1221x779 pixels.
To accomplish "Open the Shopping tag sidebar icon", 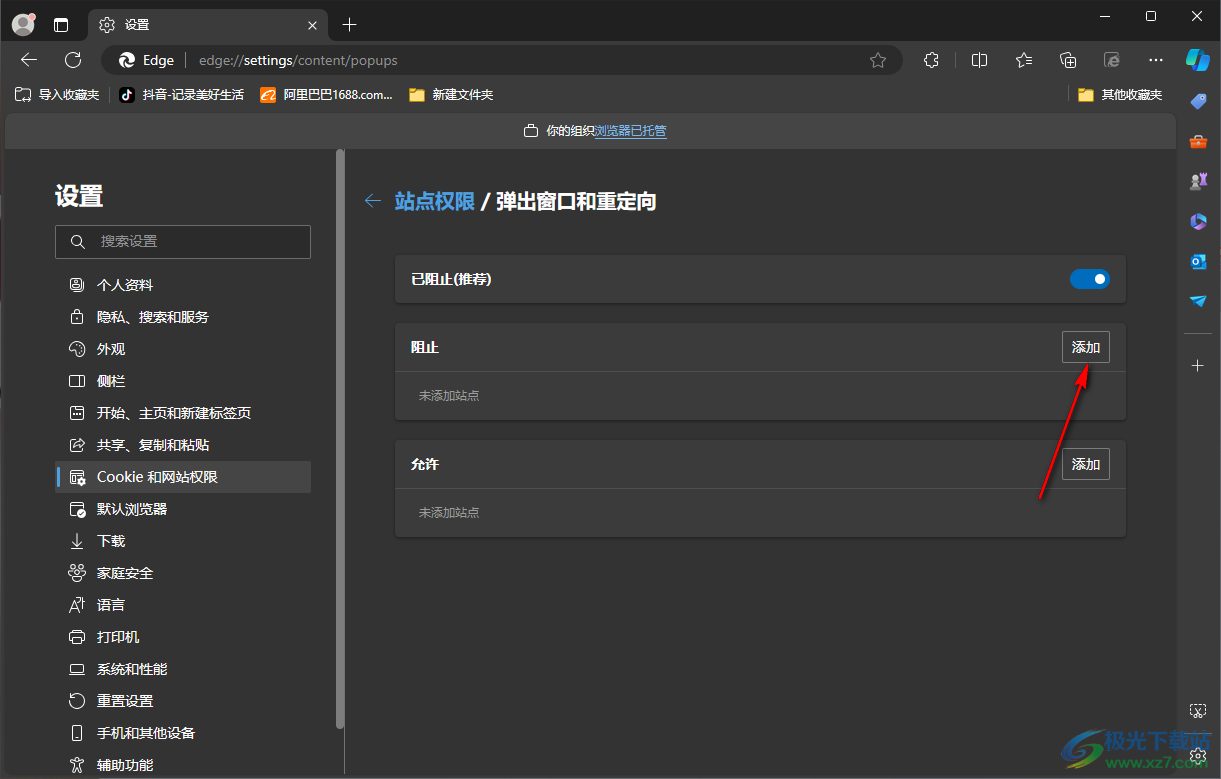I will pyautogui.click(x=1198, y=101).
